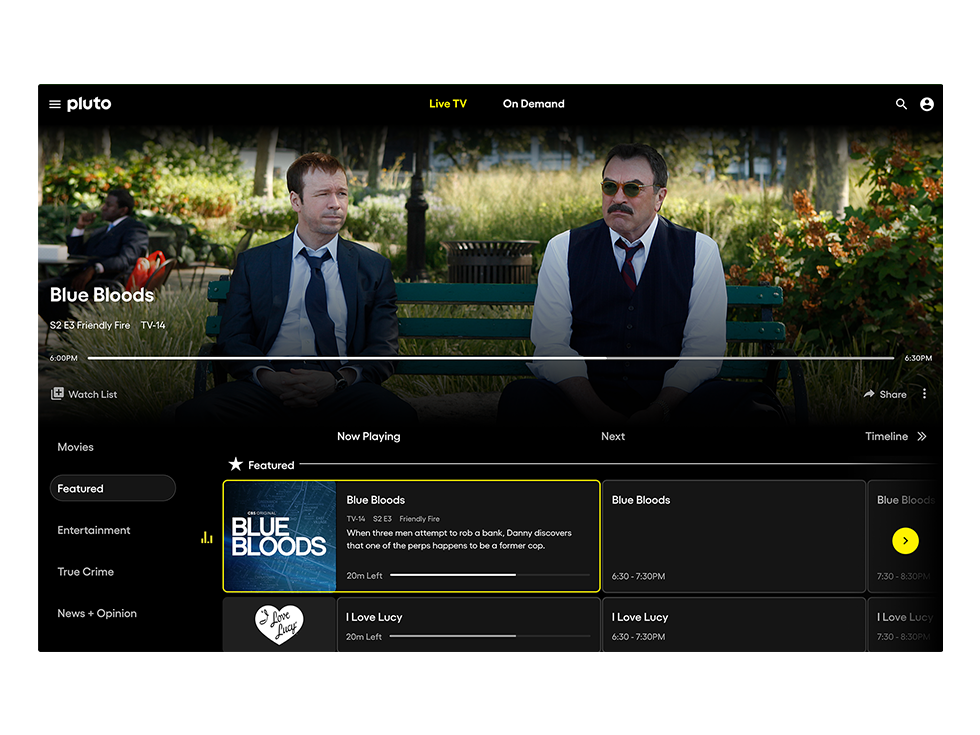Switch to the On Demand tab
980x735 pixels.
point(533,104)
